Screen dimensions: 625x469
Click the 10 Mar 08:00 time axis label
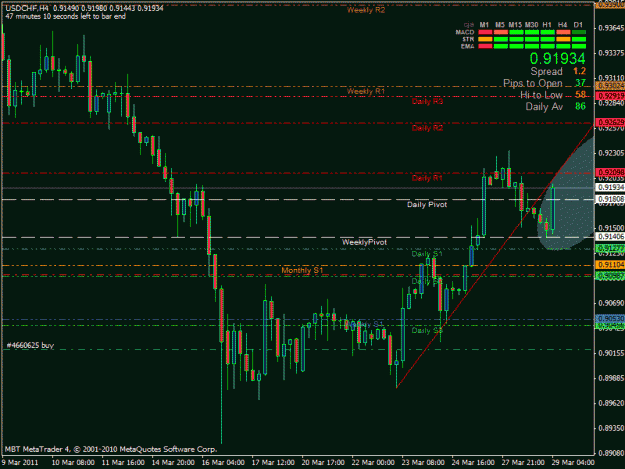click(73, 463)
